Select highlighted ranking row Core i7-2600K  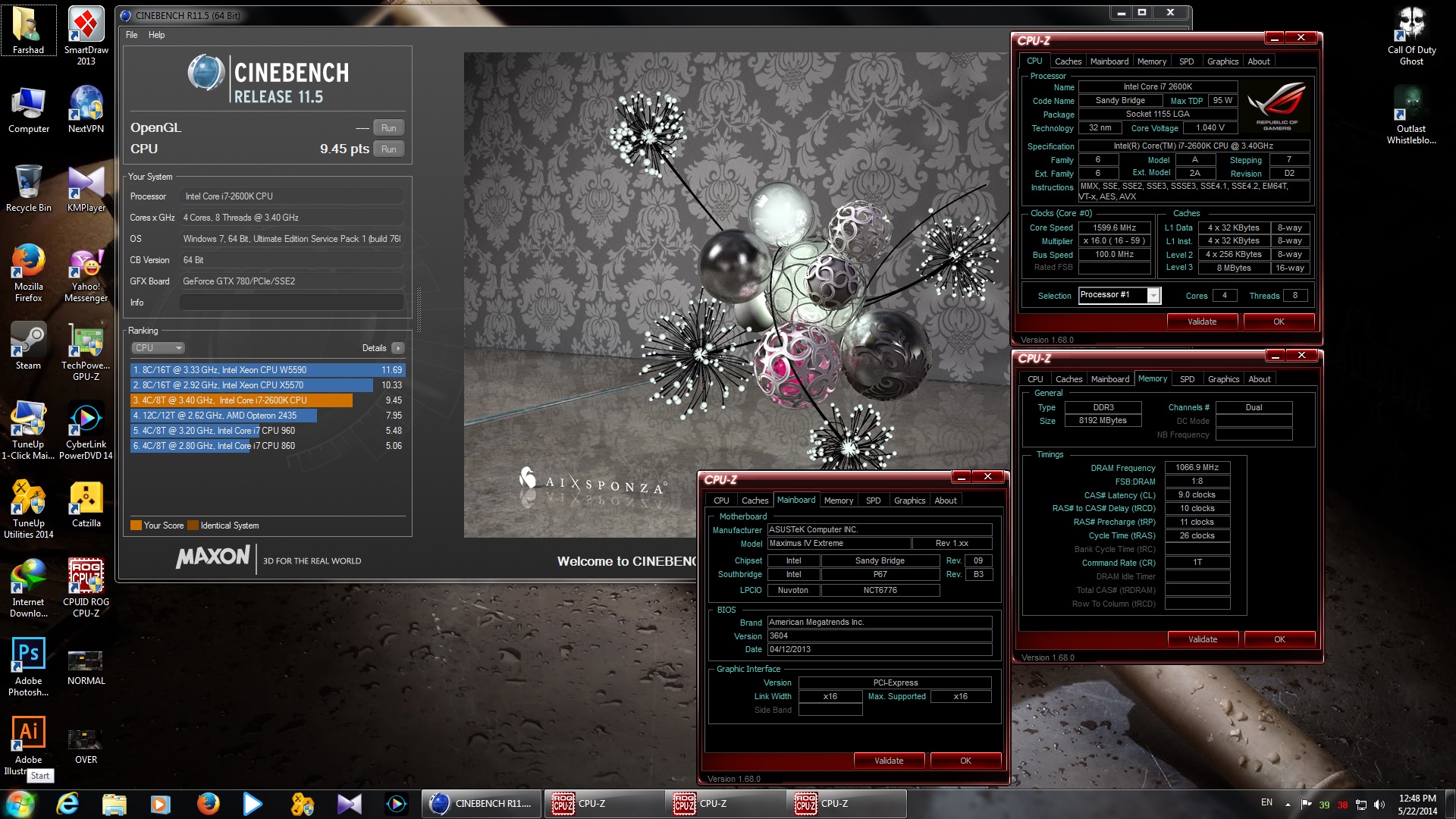point(268,400)
